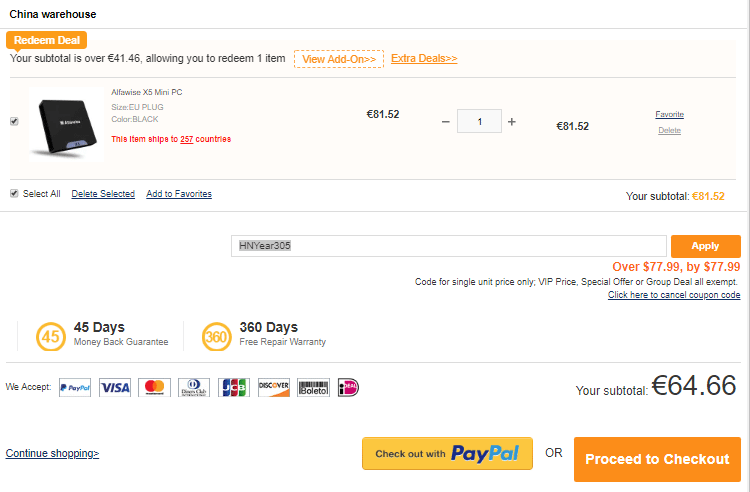Screen dimensions: 750x492
Task: Click the coupon code input field
Action: [x=449, y=246]
